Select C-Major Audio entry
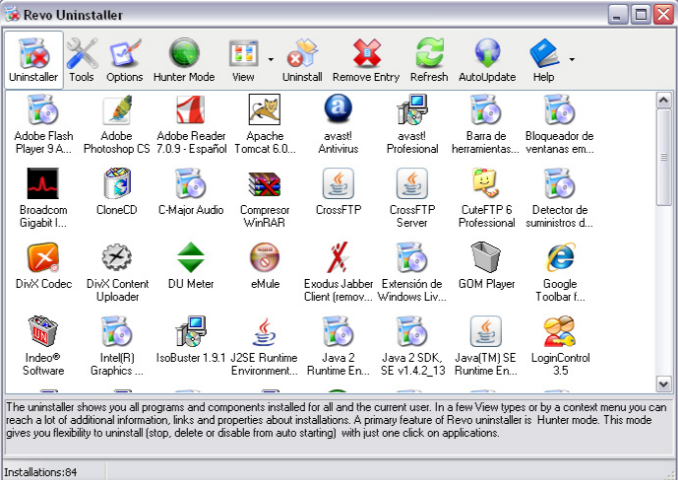This screenshot has width=678, height=480. pos(191,192)
